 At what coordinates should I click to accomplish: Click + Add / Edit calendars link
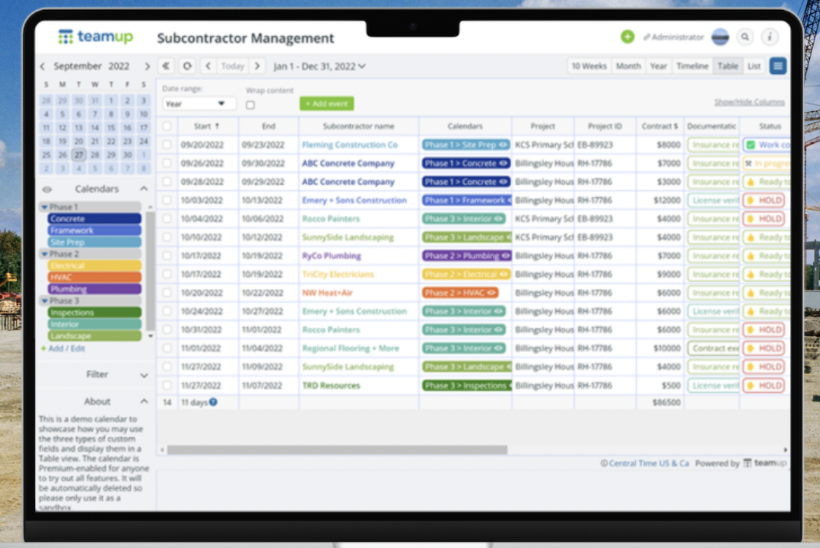[63, 349]
